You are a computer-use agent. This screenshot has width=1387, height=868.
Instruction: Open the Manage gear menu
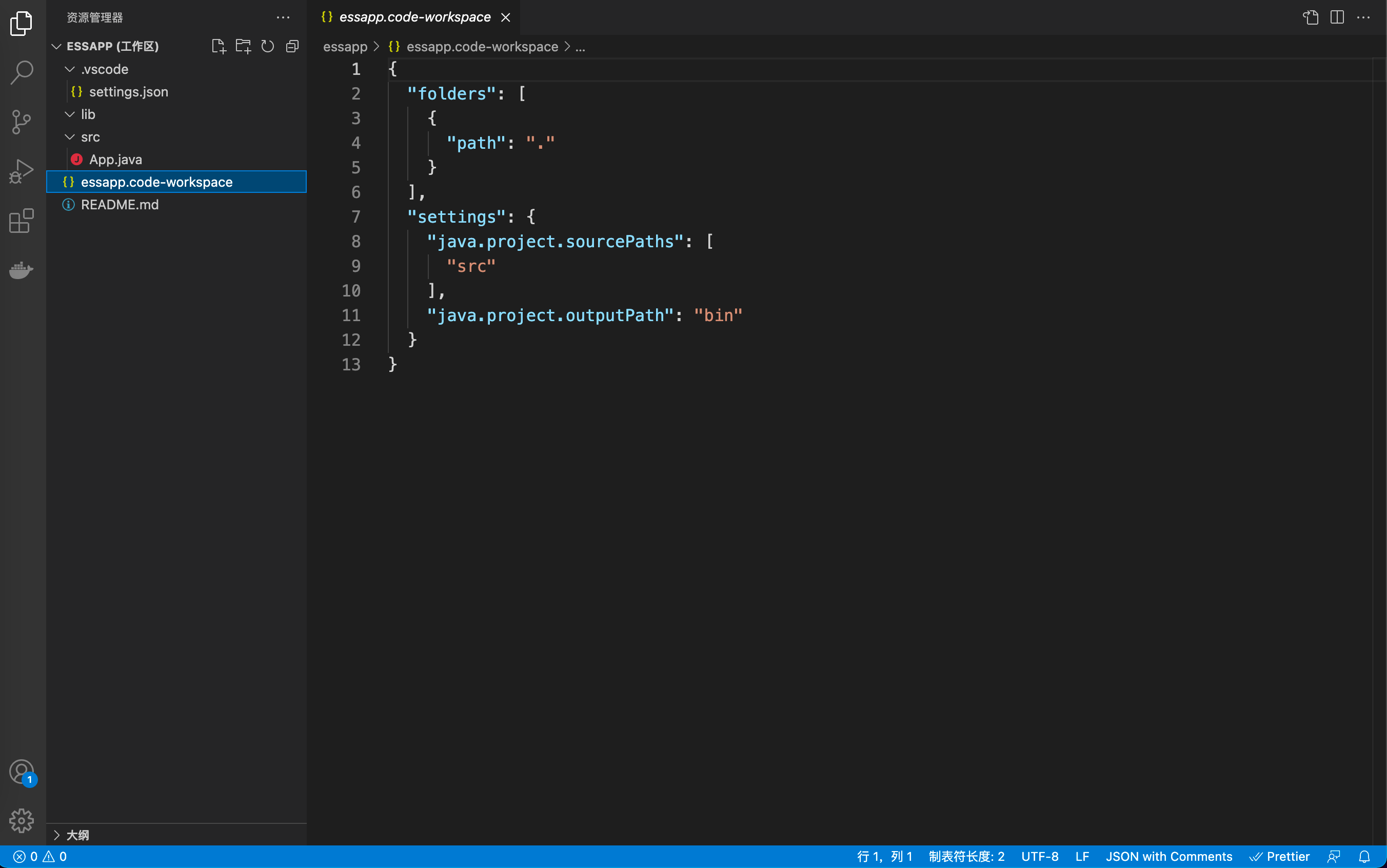click(22, 821)
